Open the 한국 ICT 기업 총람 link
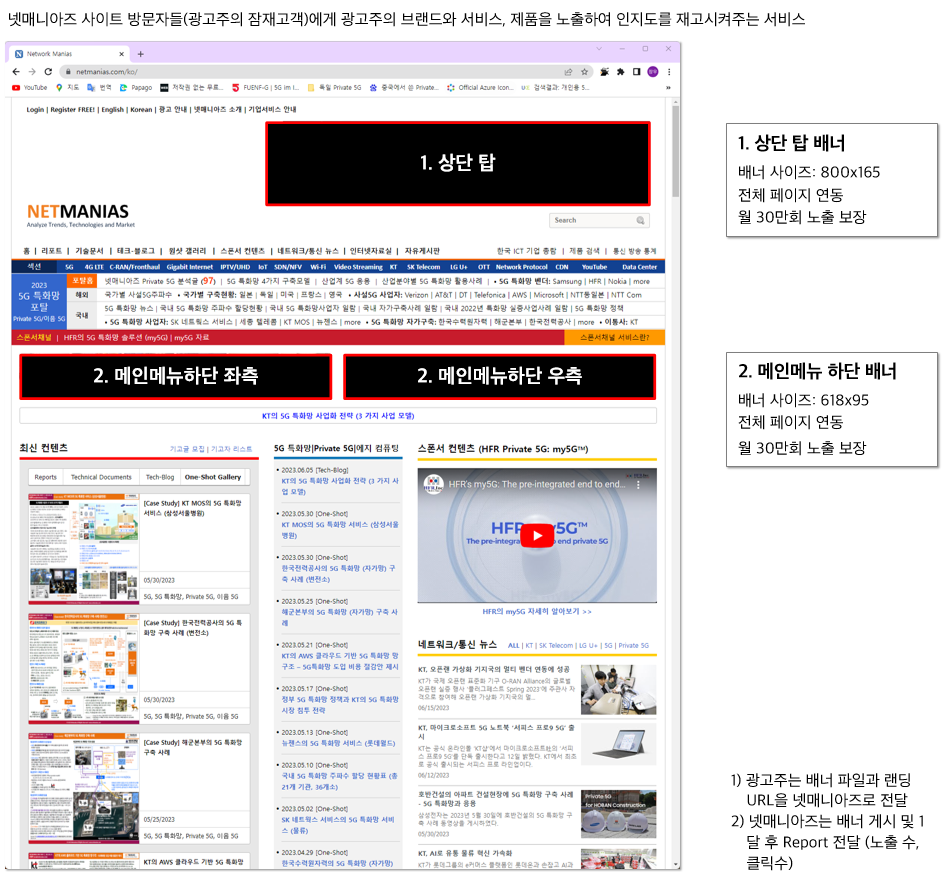The width and height of the screenshot is (942, 872). tap(526, 251)
